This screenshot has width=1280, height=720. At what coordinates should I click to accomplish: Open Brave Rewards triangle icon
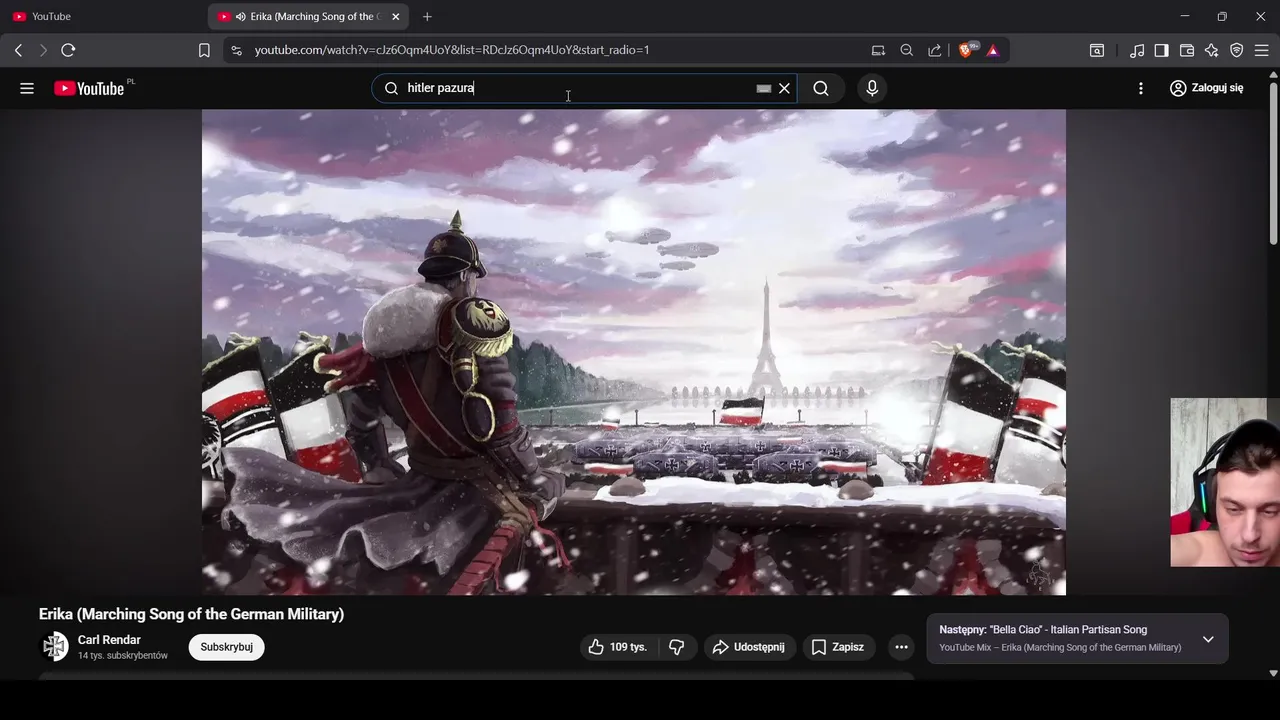(993, 50)
